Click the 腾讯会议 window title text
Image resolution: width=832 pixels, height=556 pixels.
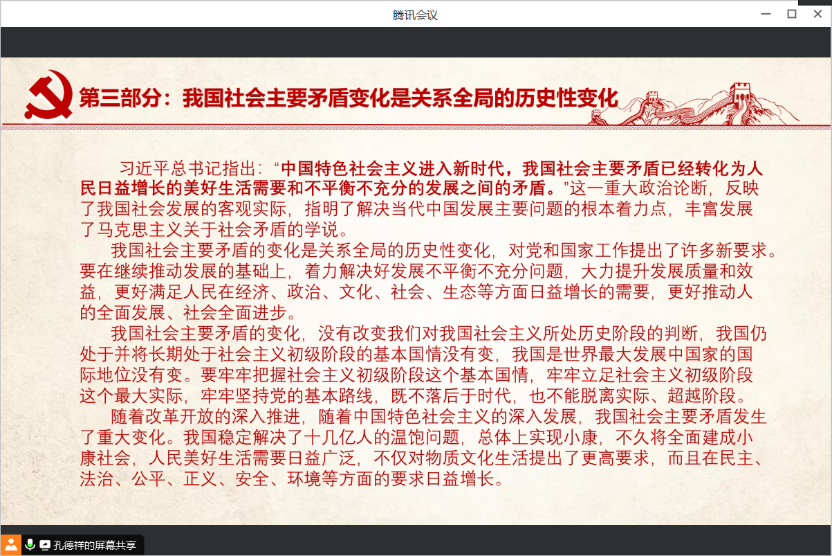(415, 14)
